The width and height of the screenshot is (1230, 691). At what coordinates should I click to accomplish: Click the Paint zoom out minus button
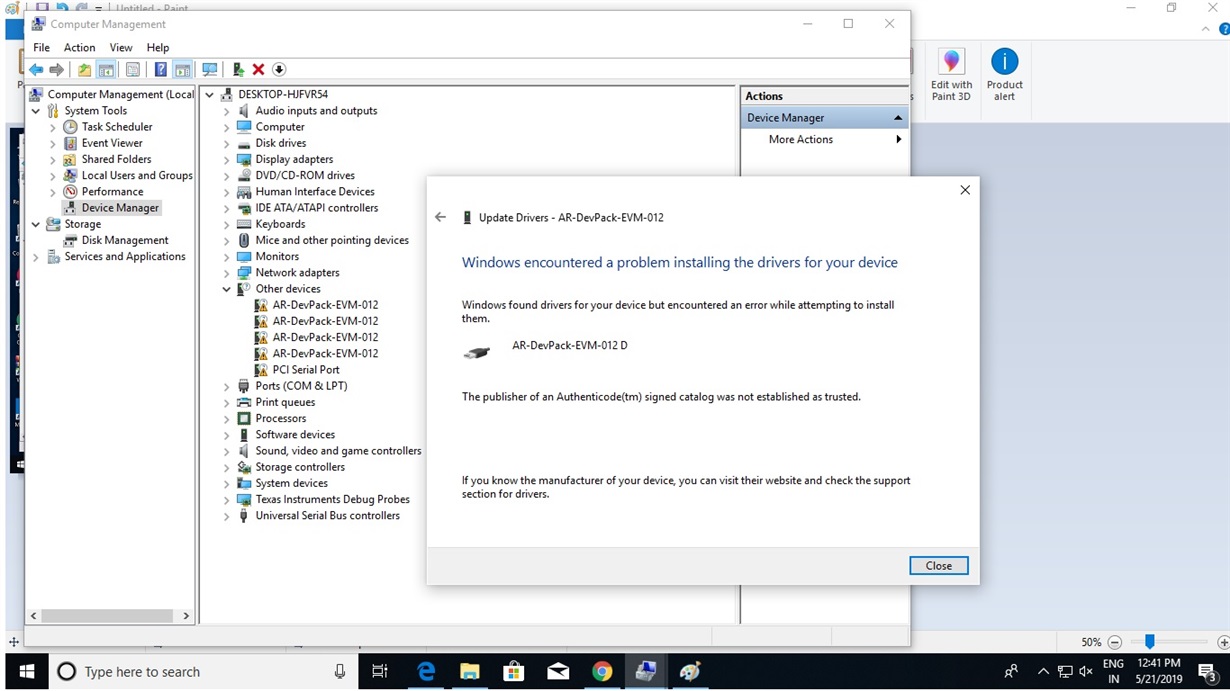[1115, 643]
